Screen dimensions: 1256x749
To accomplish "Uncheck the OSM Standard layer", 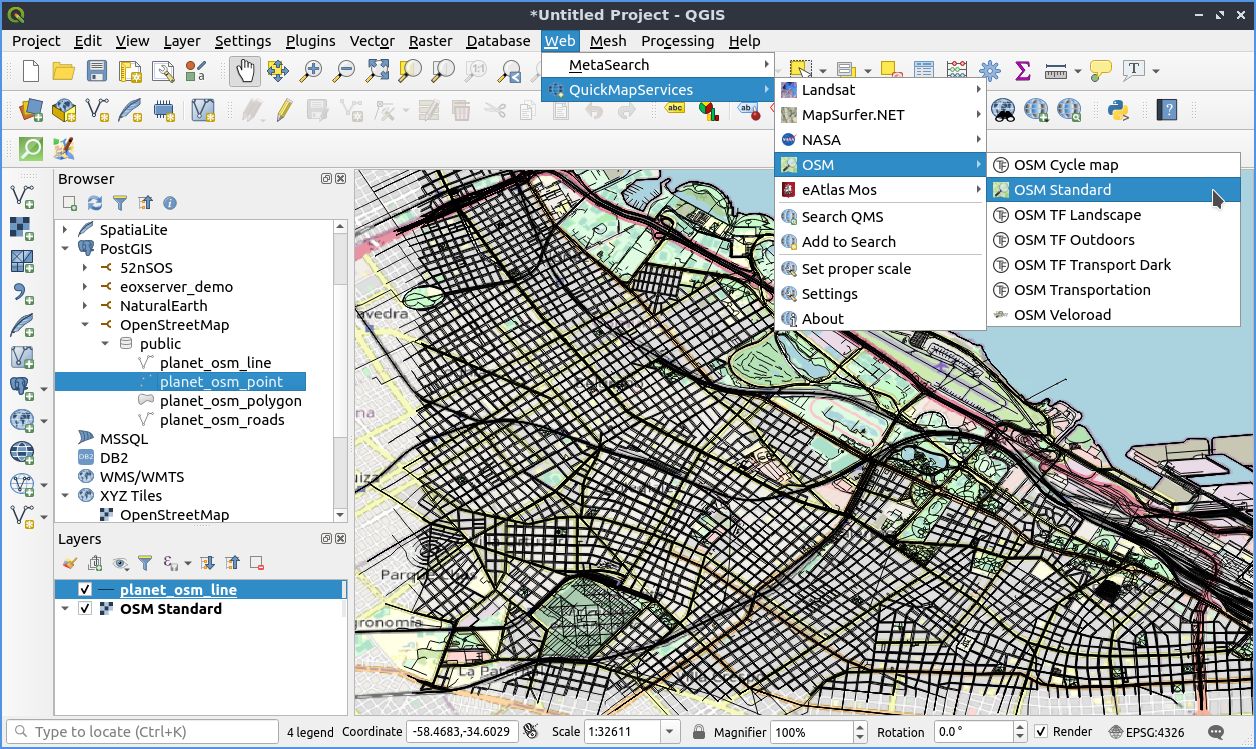I will [85, 608].
